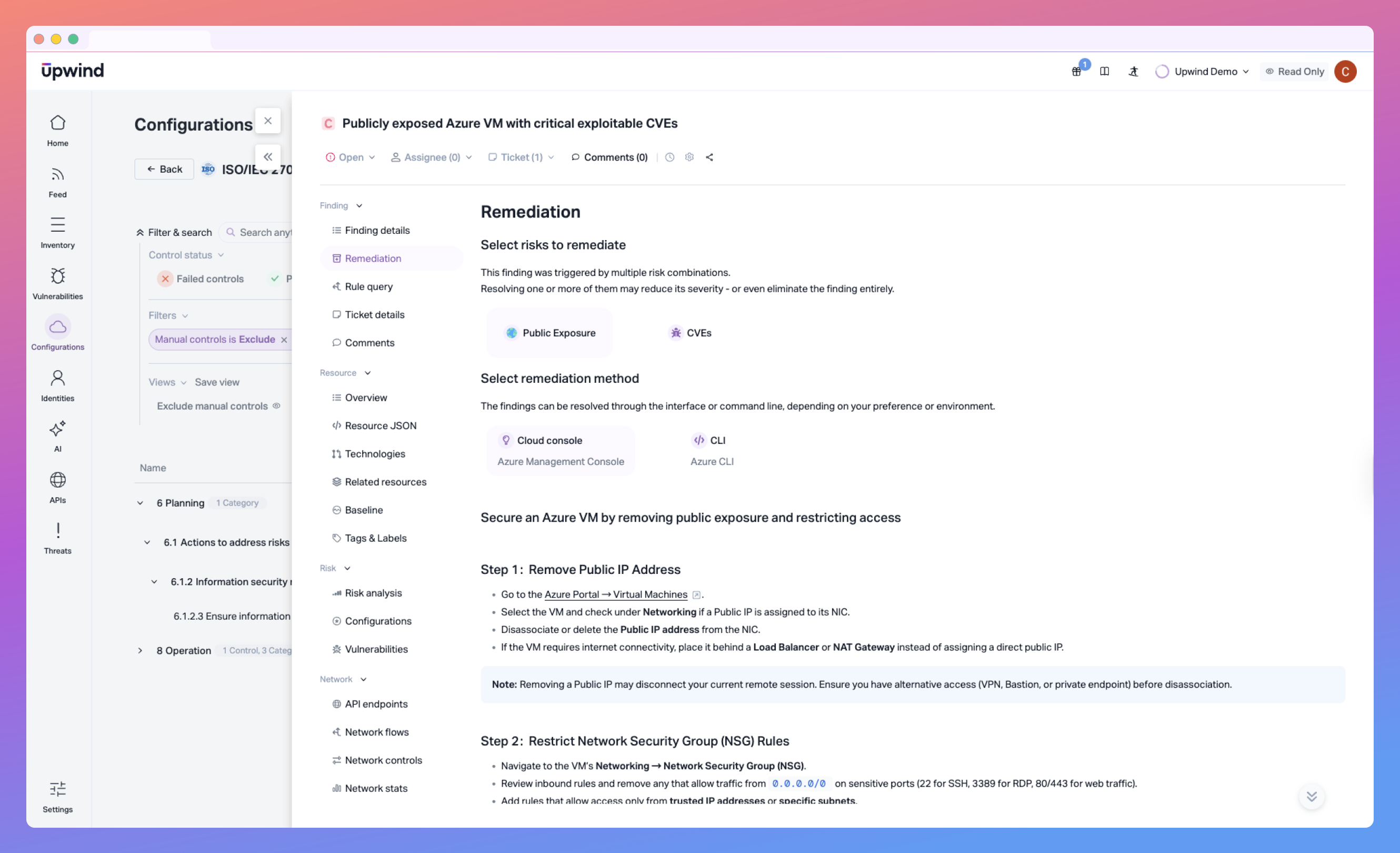This screenshot has width=1400, height=853.
Task: Switch to Rule query section
Action: pyautogui.click(x=368, y=286)
